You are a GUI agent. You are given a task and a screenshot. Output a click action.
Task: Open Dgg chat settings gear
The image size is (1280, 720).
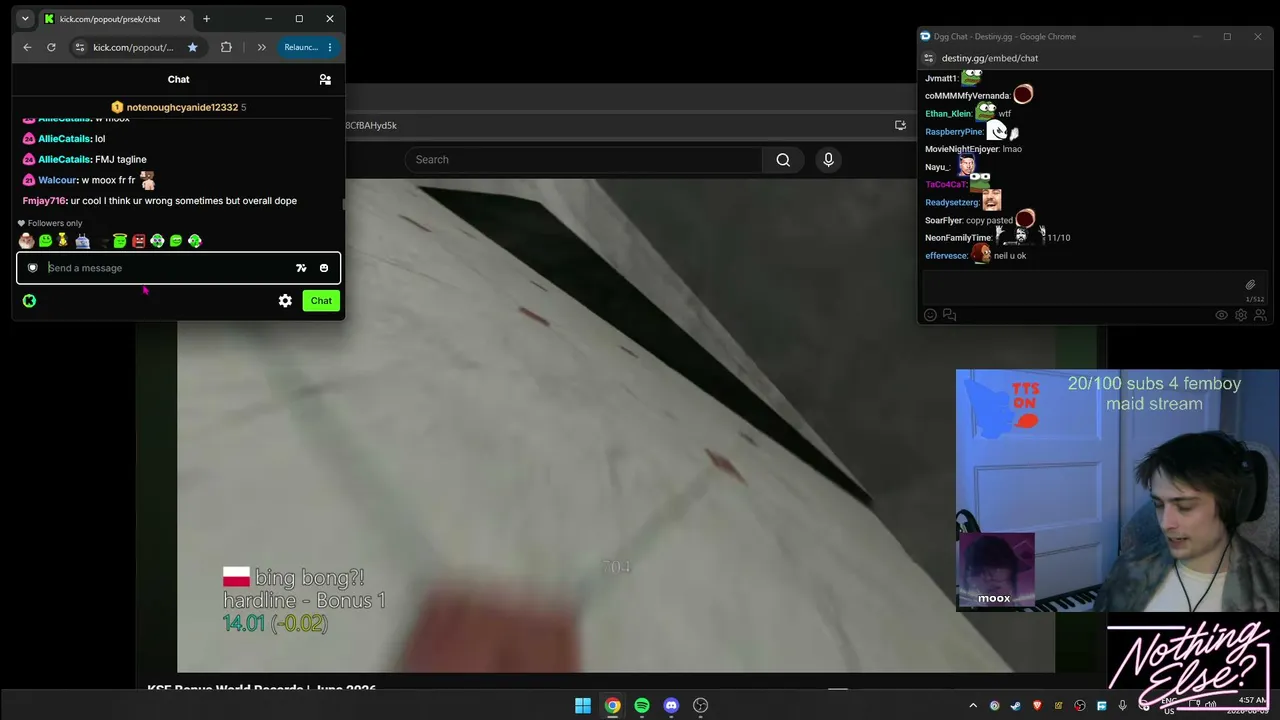click(x=1241, y=315)
